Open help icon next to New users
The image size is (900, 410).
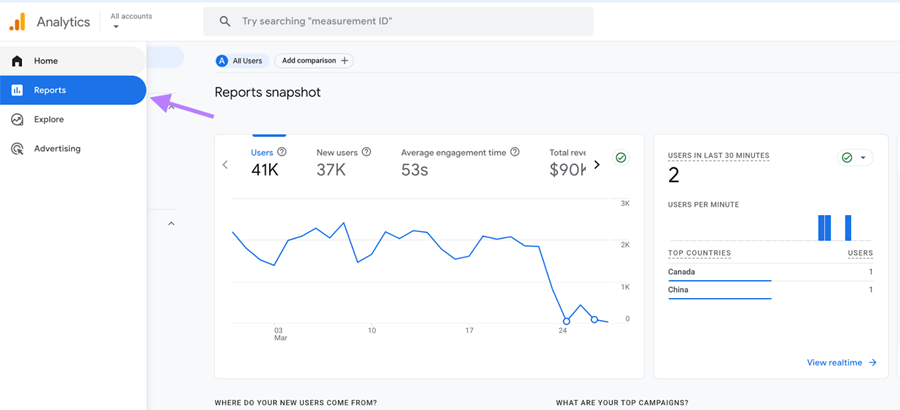pyautogui.click(x=366, y=152)
